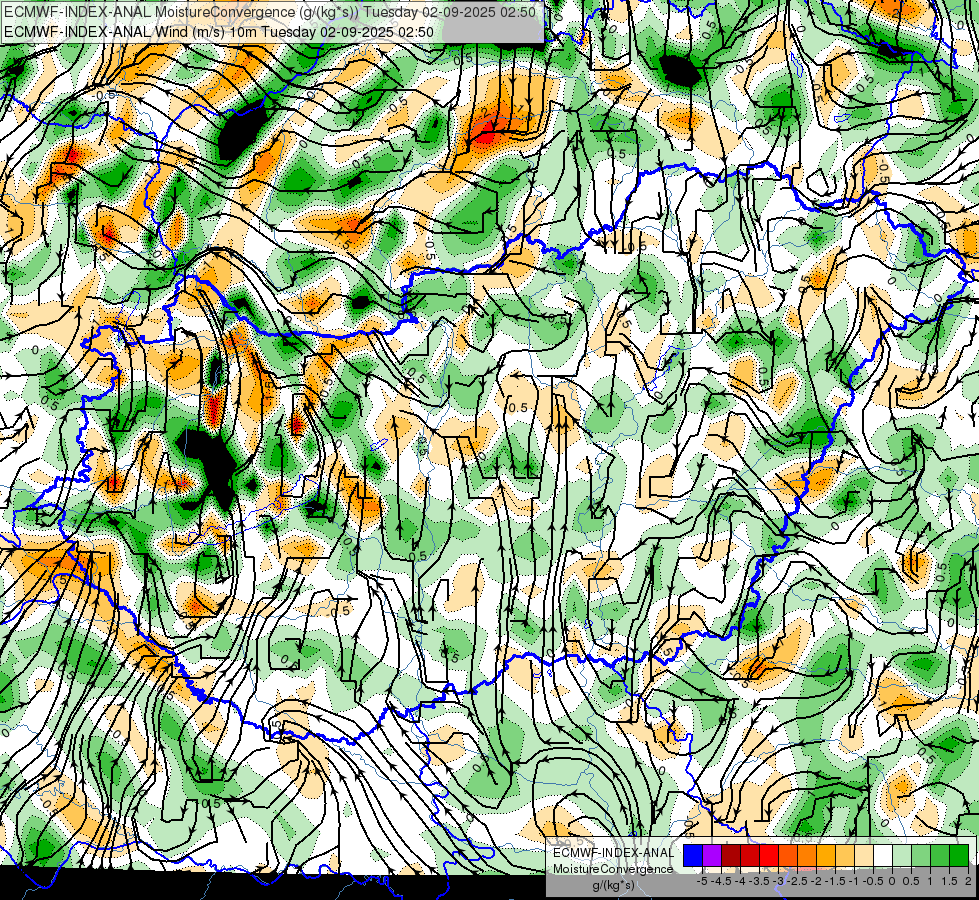Click the Wind 10m title line
This screenshot has width=979, height=900.
[219, 32]
